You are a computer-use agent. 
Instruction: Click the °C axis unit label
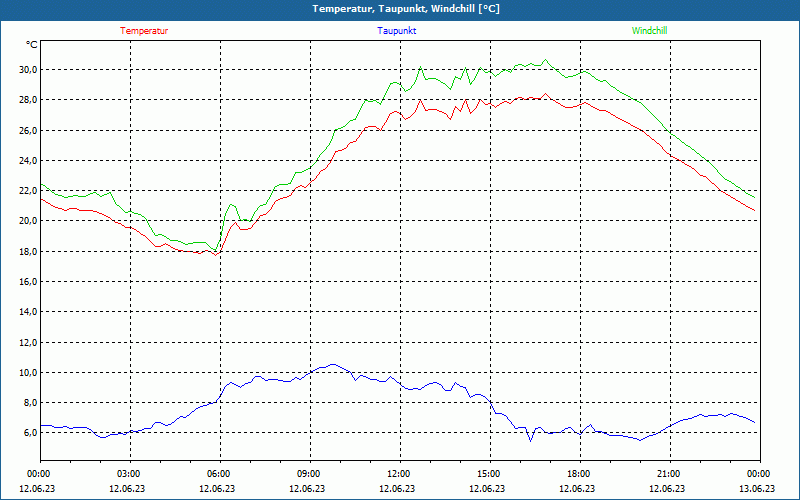pyautogui.click(x=32, y=45)
